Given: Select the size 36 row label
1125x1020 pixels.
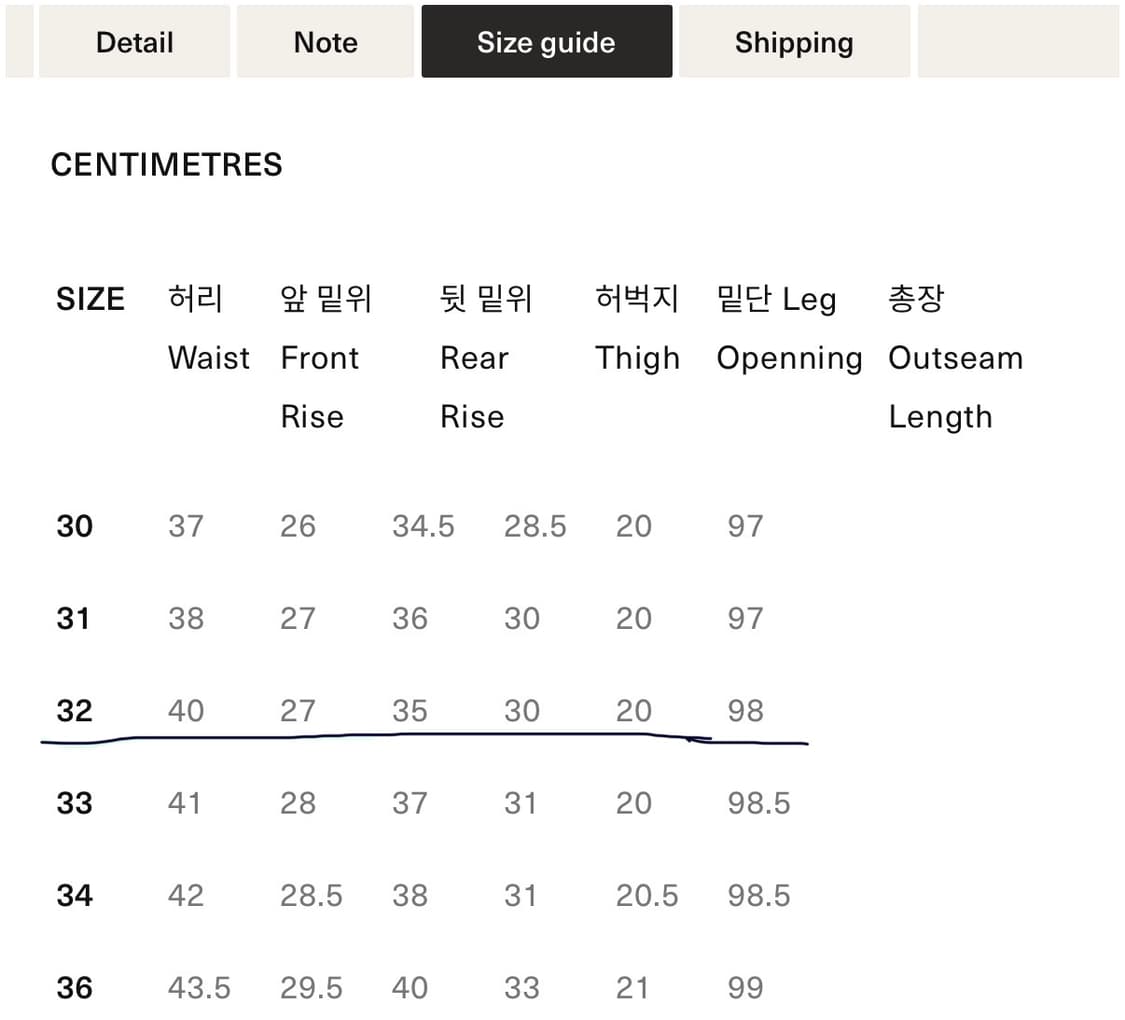Looking at the screenshot, I should coord(74,988).
